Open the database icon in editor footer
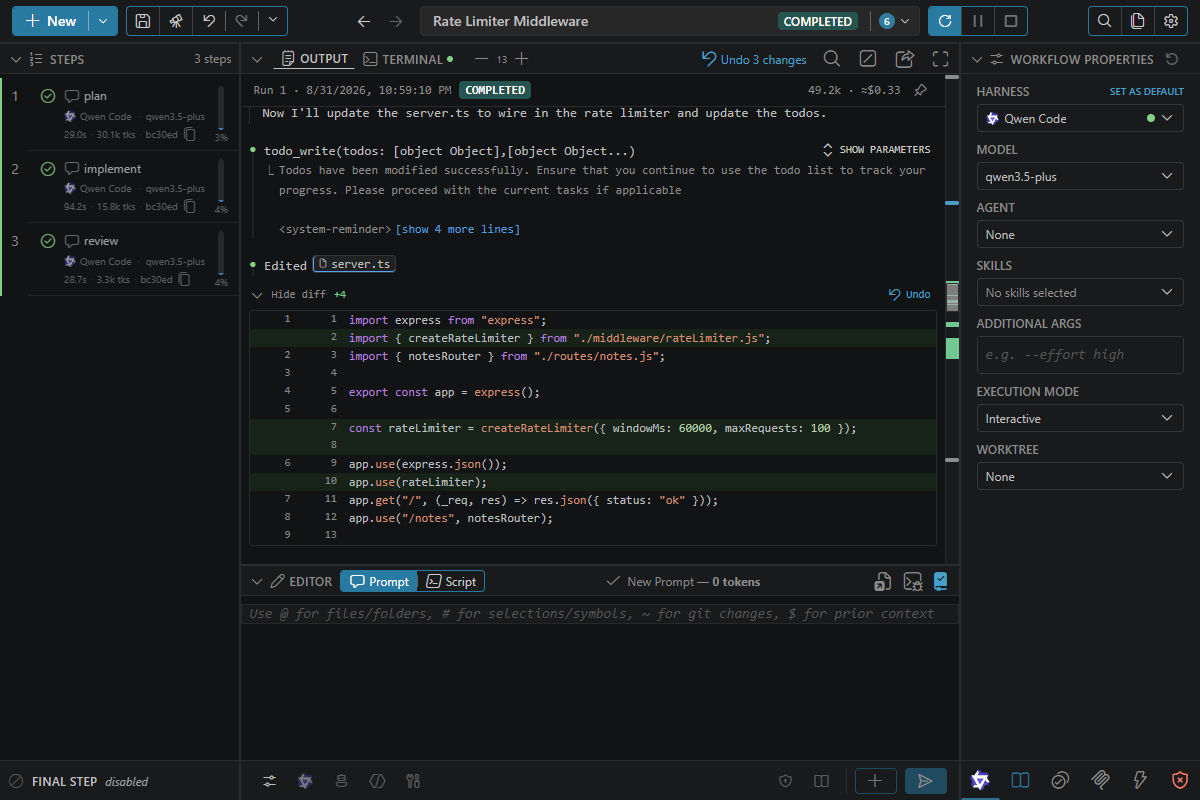1200x800 pixels. pos(341,781)
